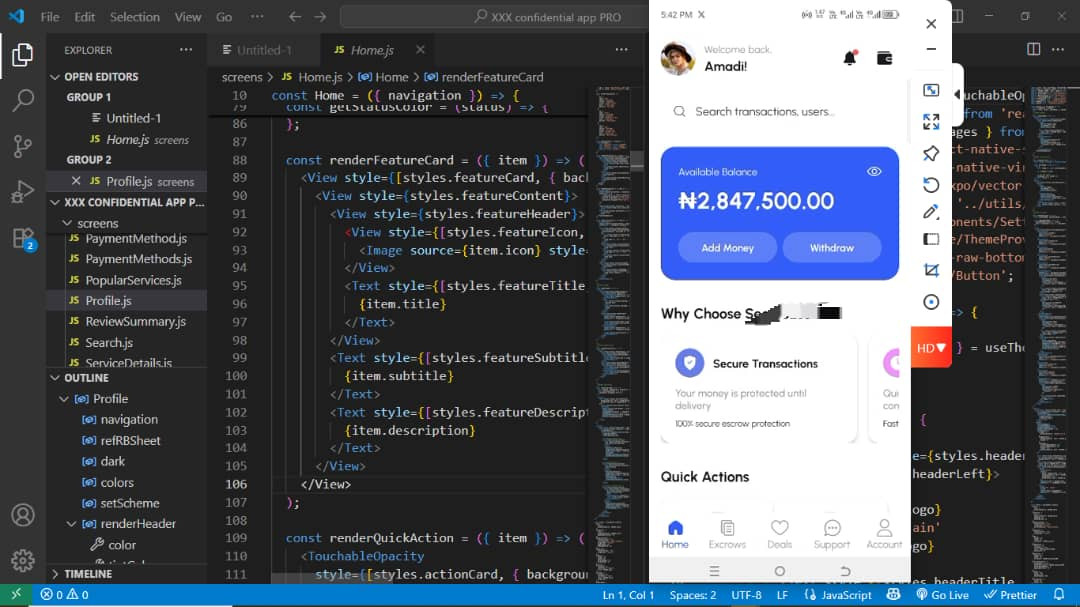Go back with the navigate back arrow

[295, 17]
